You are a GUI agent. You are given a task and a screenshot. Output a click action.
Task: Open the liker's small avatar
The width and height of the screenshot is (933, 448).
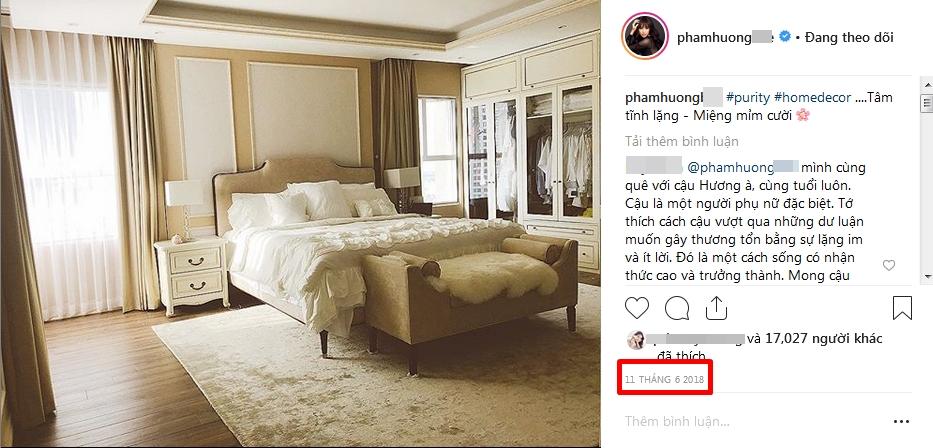point(636,340)
